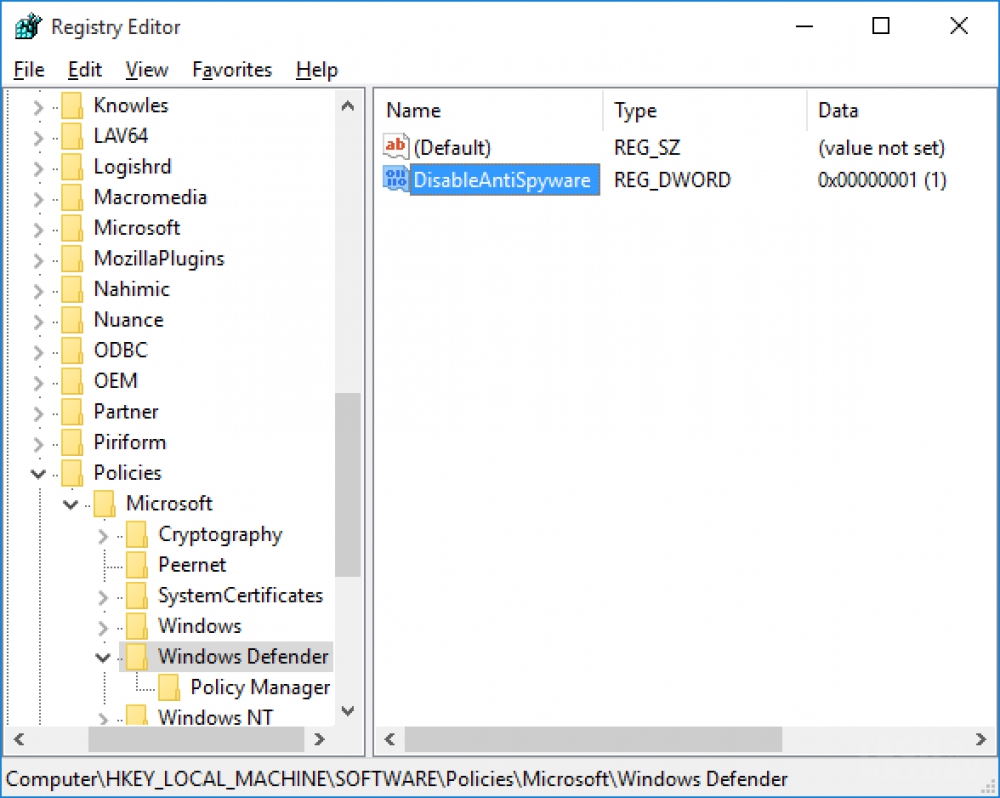
Task: Click tree pane horizontal scroll right arrow
Action: (320, 739)
